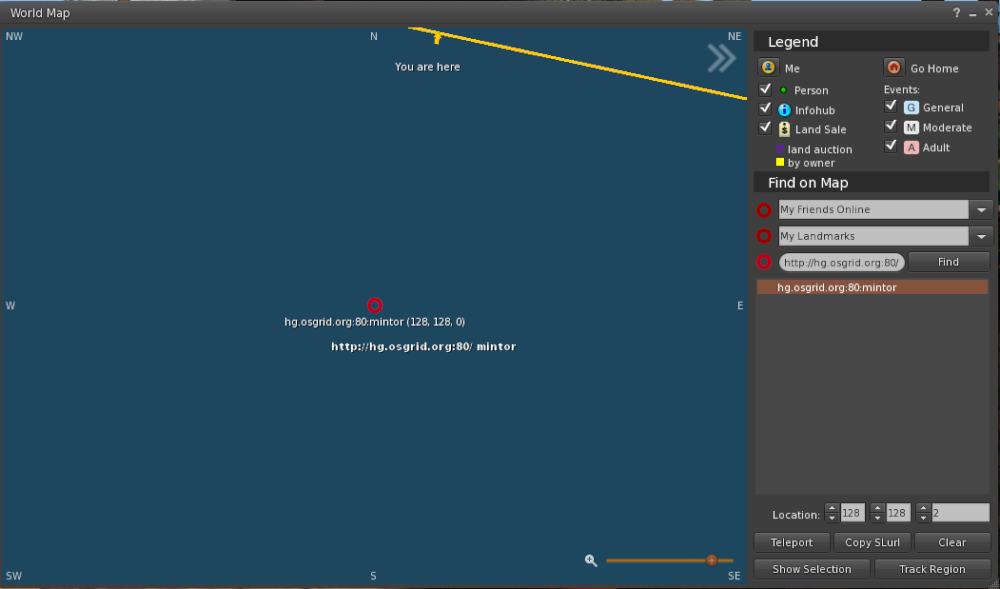Expand the My Friends Online dropdown

tap(980, 210)
